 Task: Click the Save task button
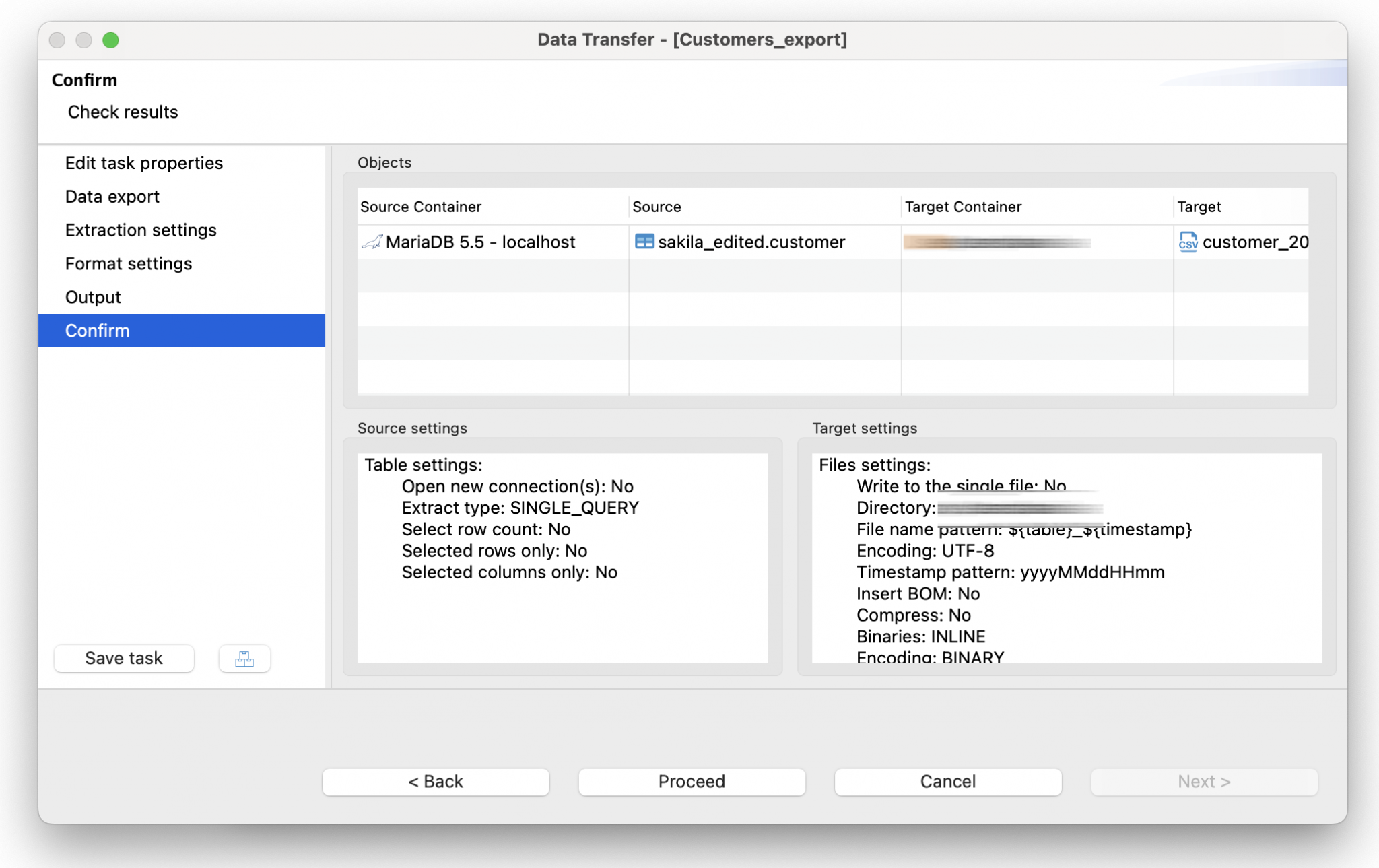(123, 659)
